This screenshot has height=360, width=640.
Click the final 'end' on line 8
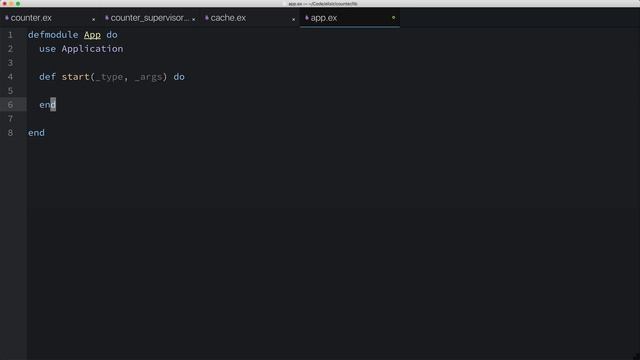tap(36, 133)
